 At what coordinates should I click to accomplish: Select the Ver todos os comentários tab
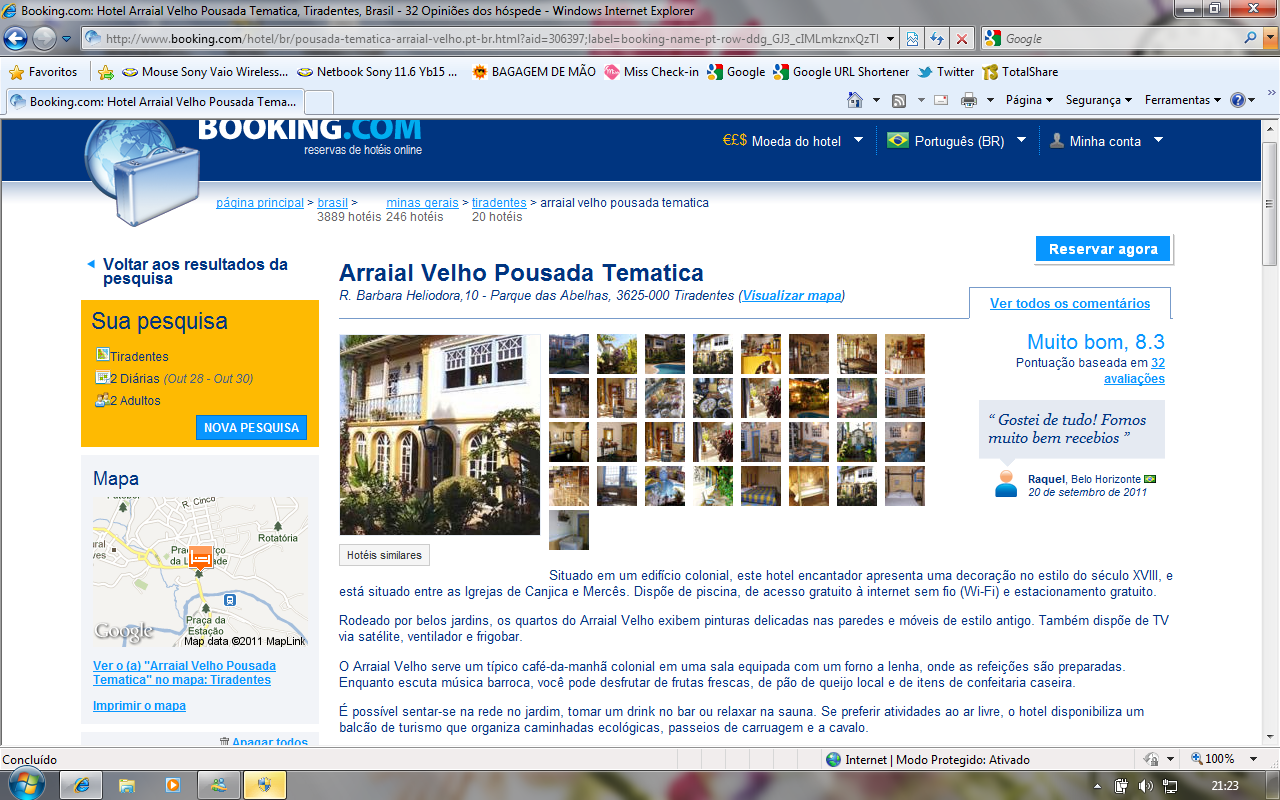[1070, 303]
